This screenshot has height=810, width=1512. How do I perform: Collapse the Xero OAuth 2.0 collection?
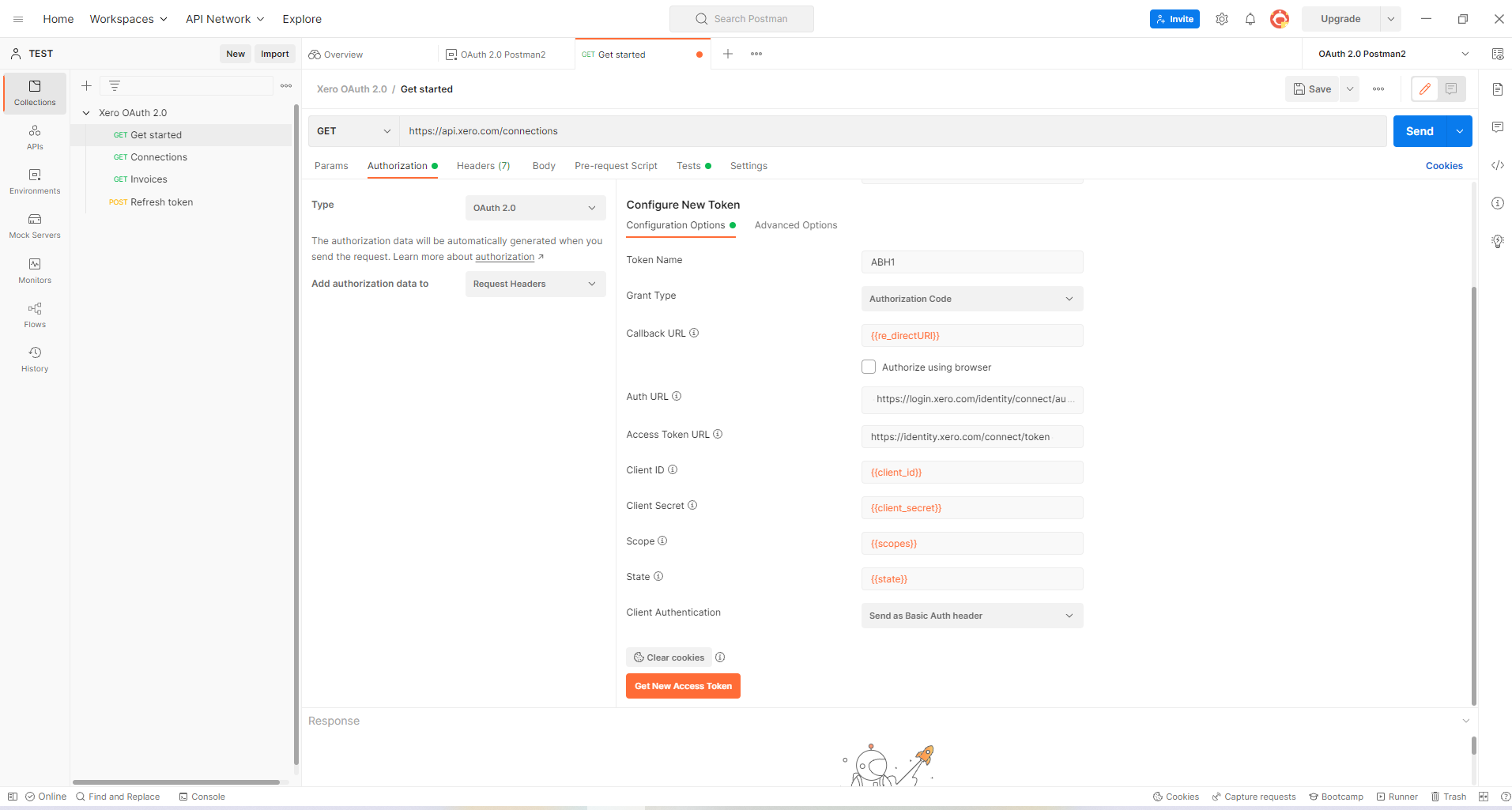tap(86, 113)
